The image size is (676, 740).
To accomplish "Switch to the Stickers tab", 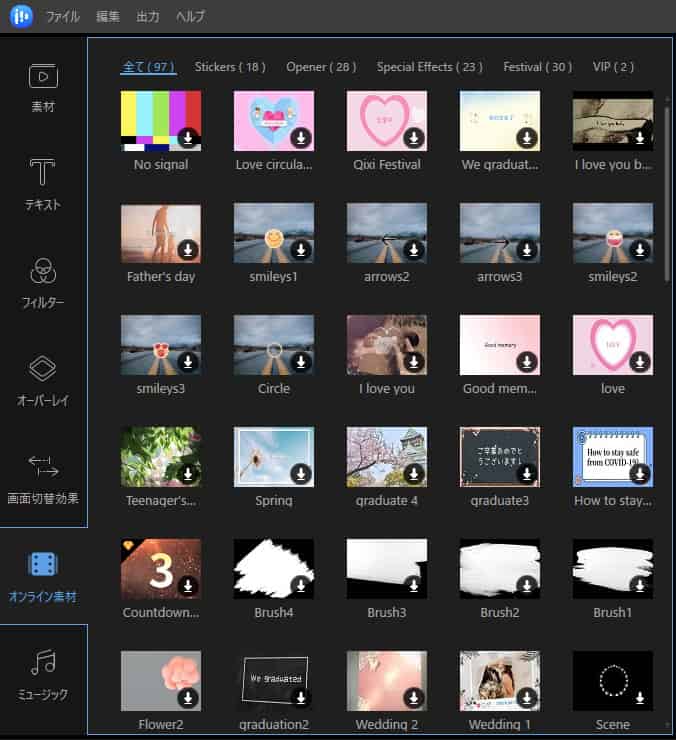I will (230, 67).
